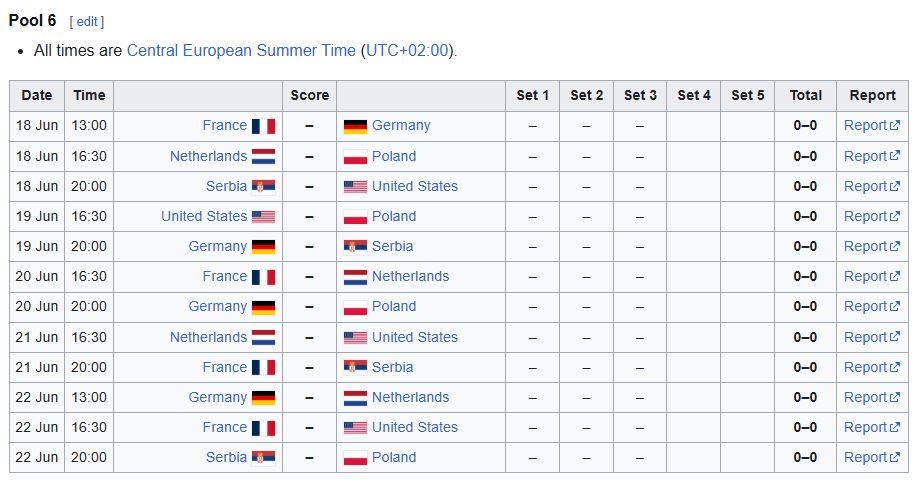Click the Germany flag in the 18 Jun 13:00 row
920x499 pixels.
point(355,126)
